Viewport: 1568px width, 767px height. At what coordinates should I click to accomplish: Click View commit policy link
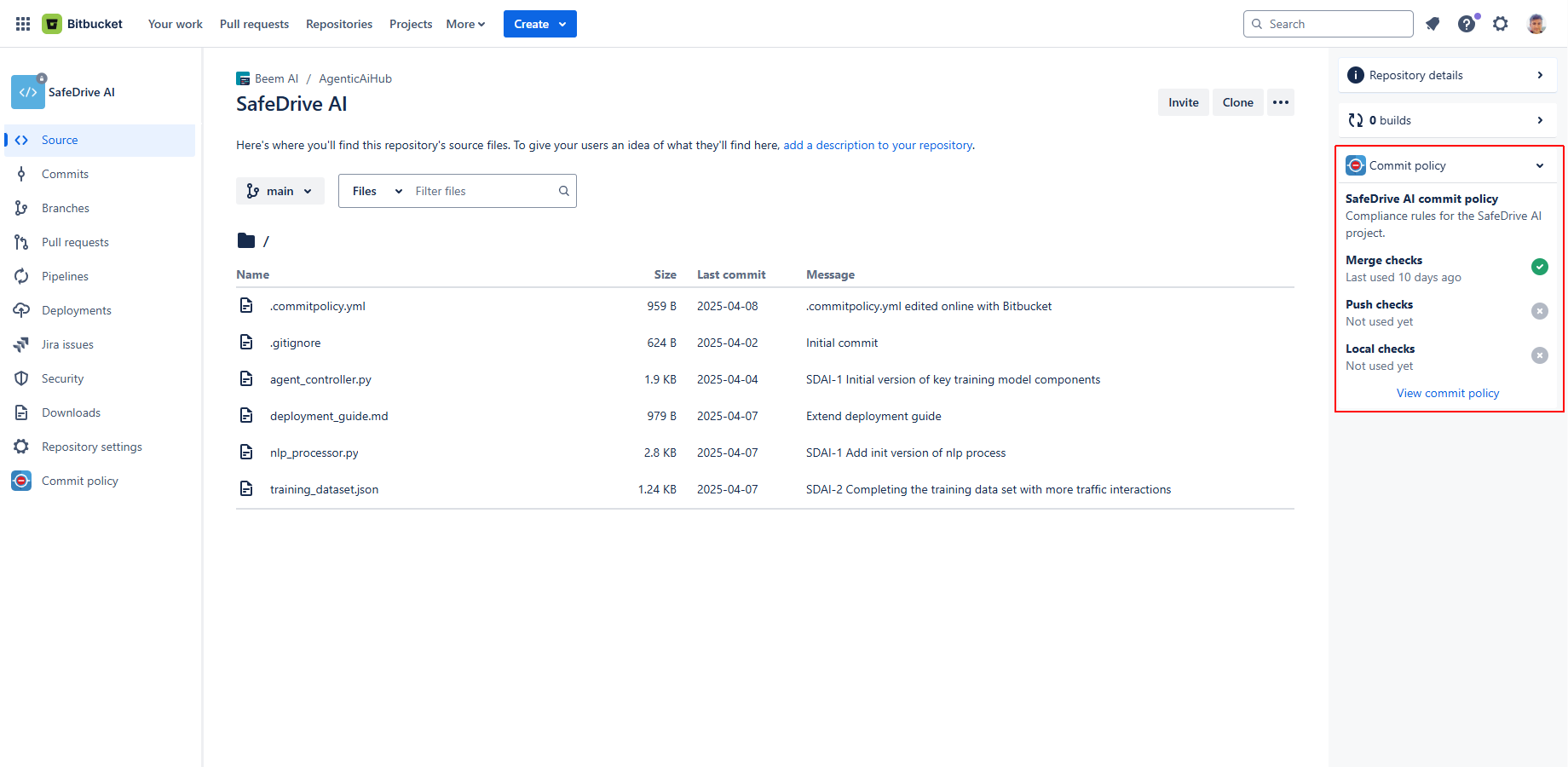pyautogui.click(x=1448, y=393)
